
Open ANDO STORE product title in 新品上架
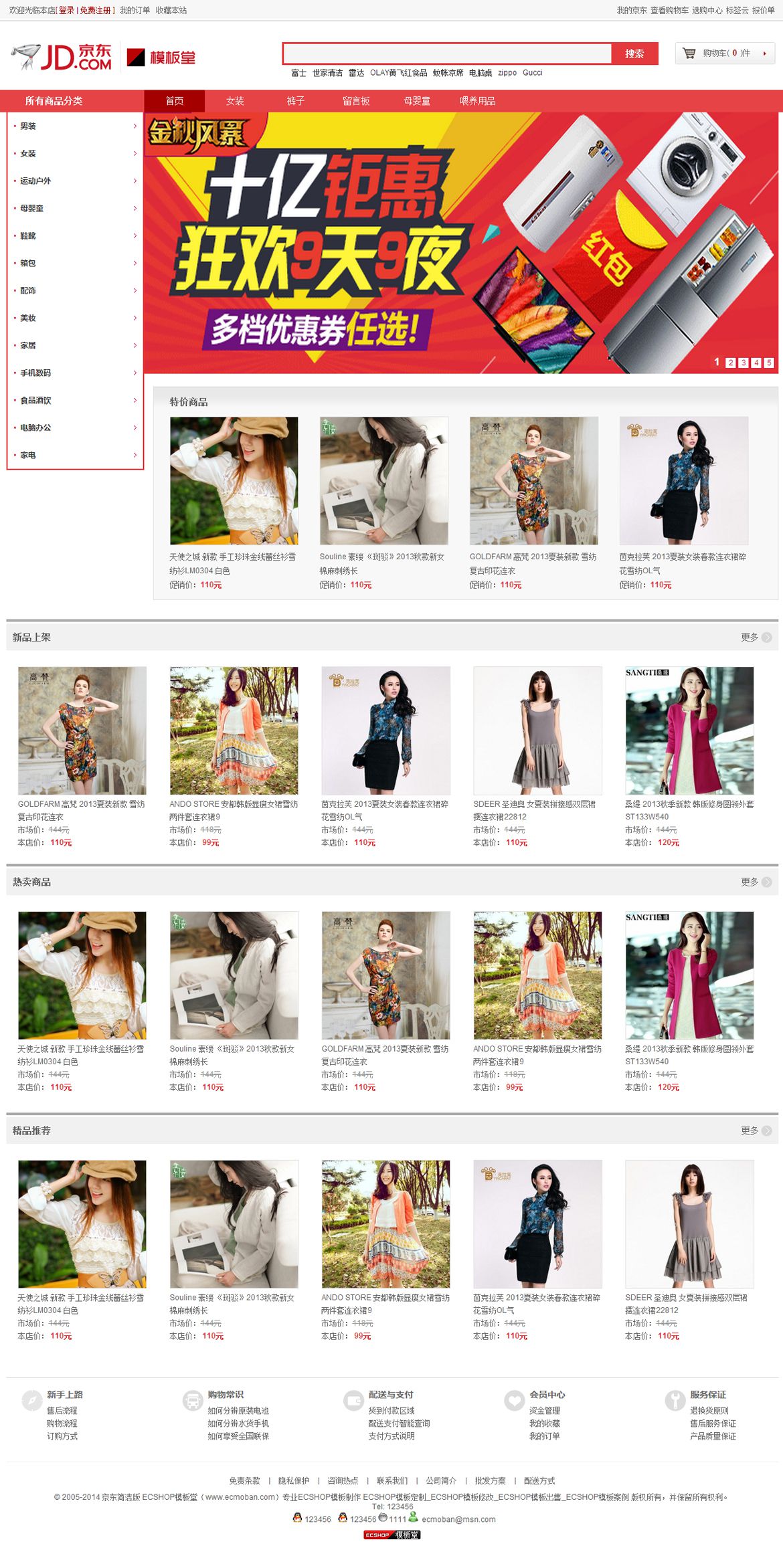(234, 810)
